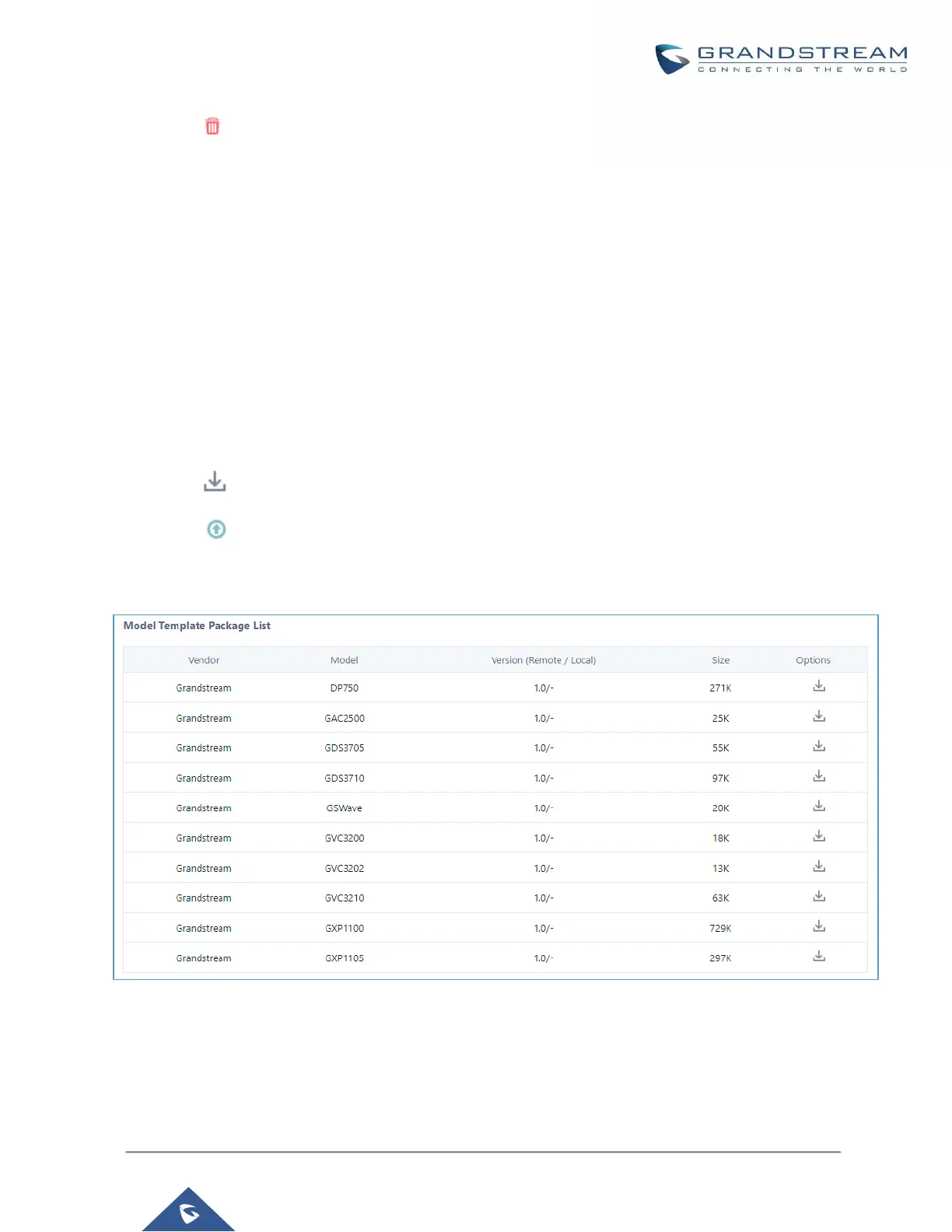Download the GVC3202 template package

point(819,866)
